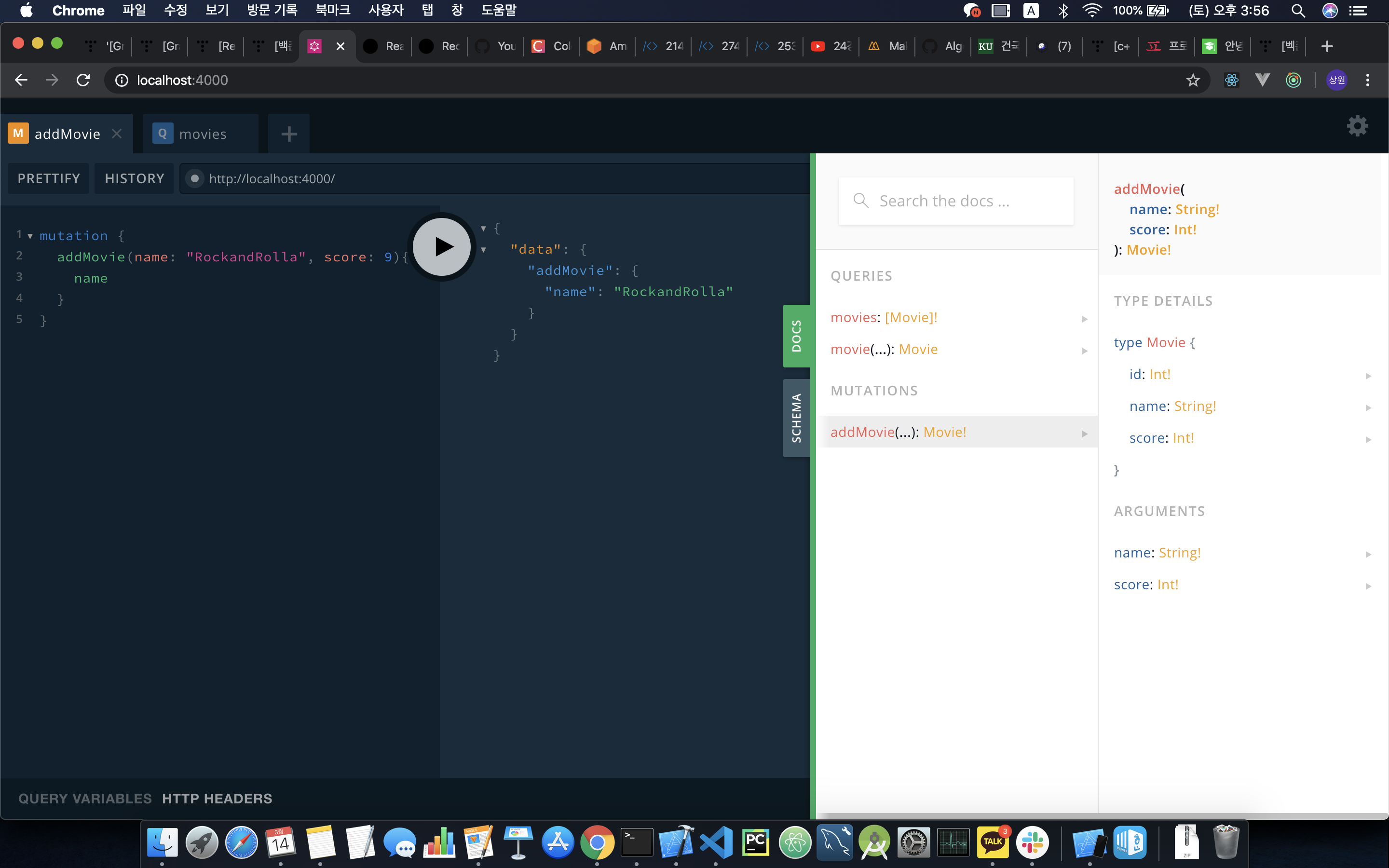Click the docs search magnifier icon
The height and width of the screenshot is (868, 1389).
coord(860,200)
